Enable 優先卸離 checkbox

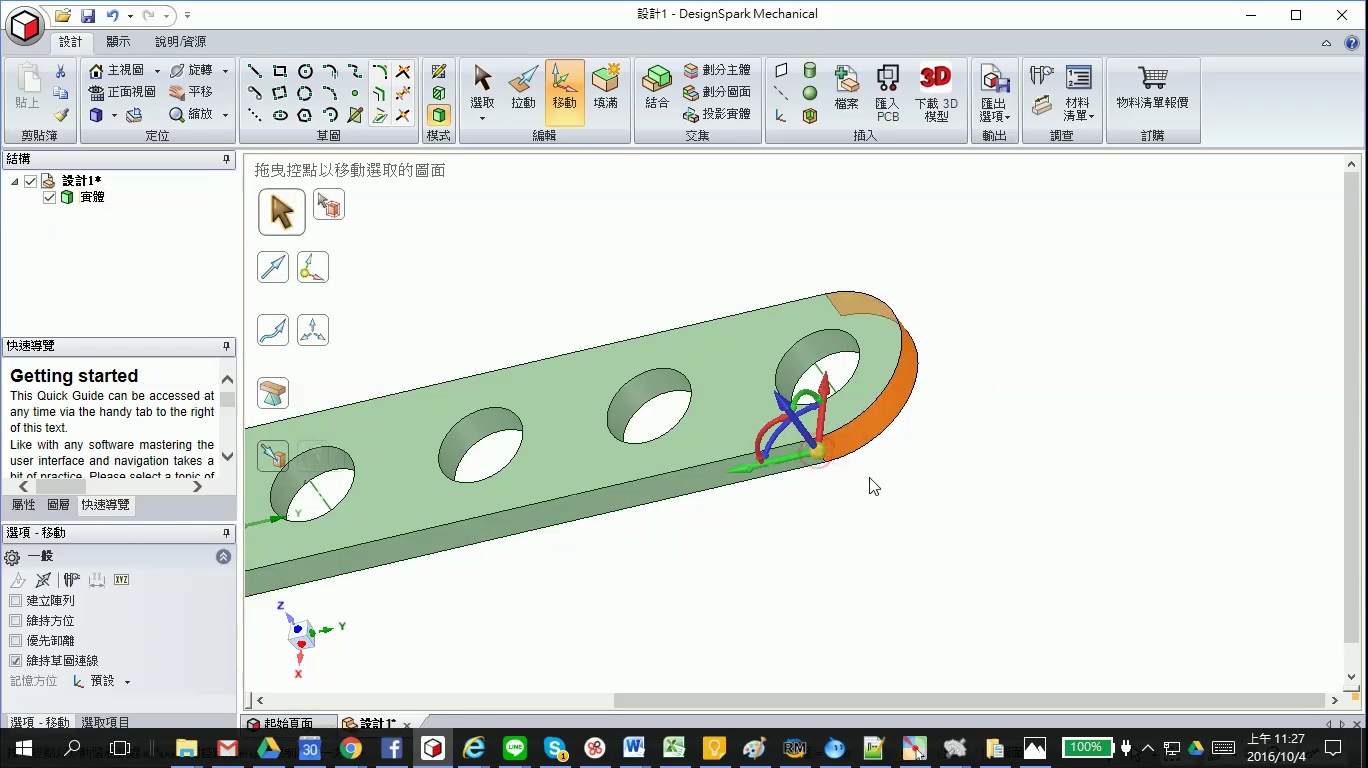15,641
